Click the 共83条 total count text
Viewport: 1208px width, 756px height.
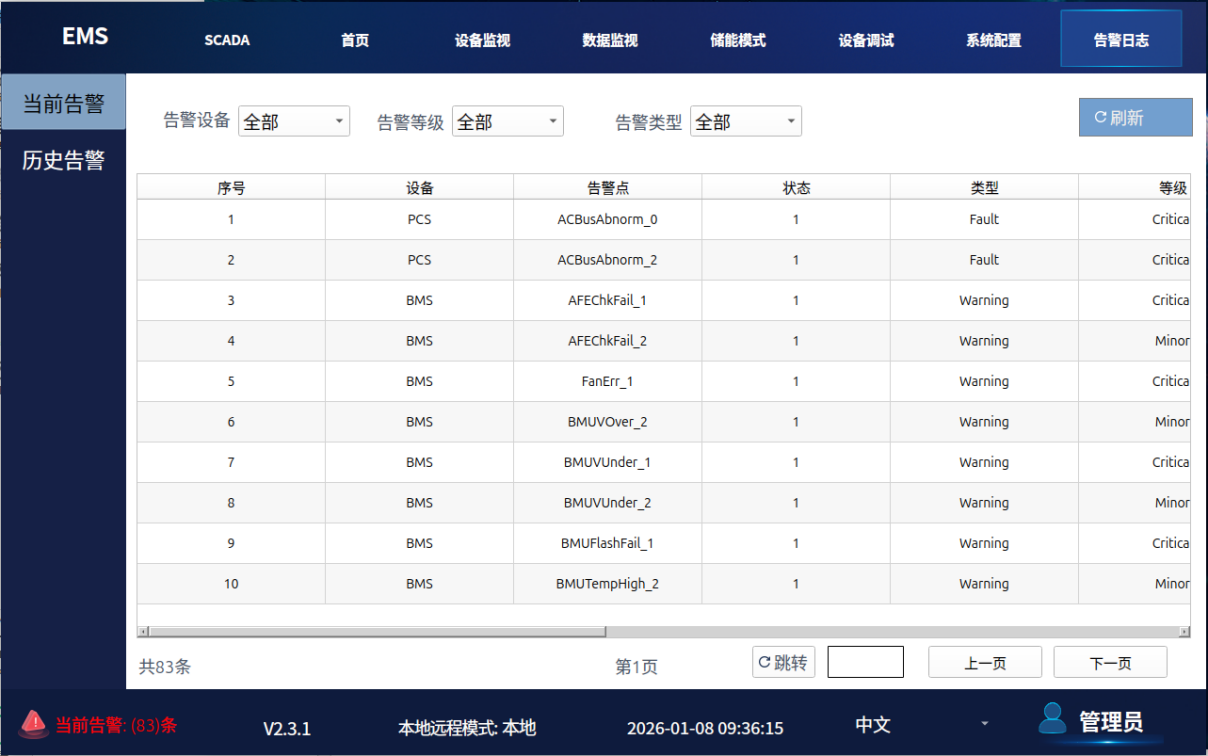pyautogui.click(x=165, y=667)
